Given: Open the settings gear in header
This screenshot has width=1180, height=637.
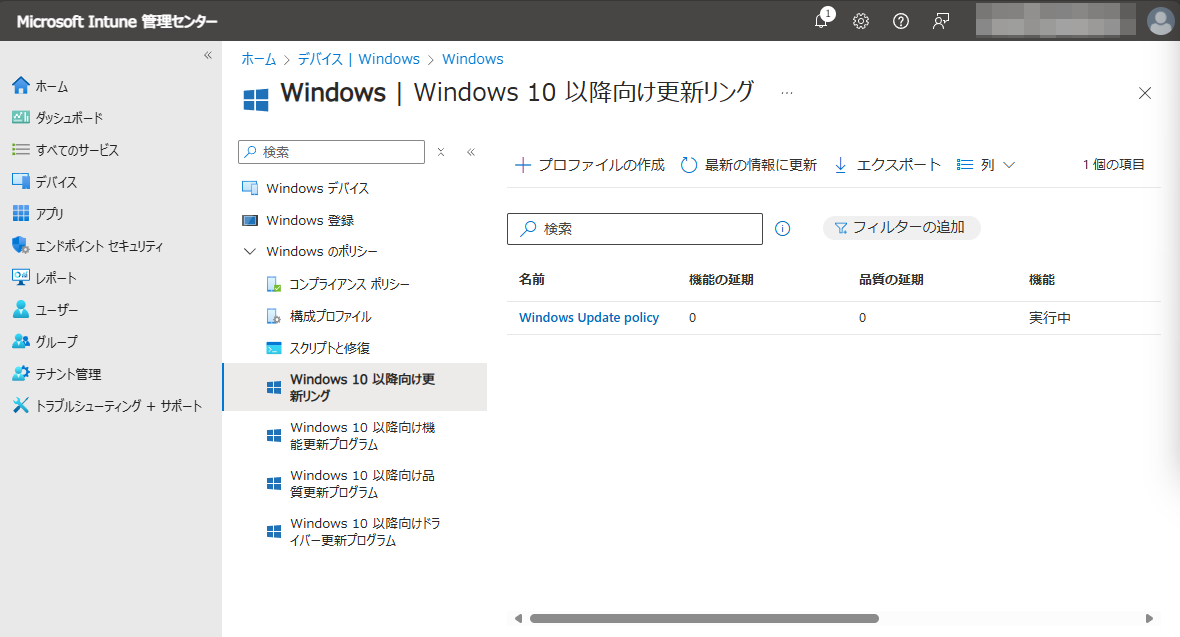Looking at the screenshot, I should [x=861, y=21].
